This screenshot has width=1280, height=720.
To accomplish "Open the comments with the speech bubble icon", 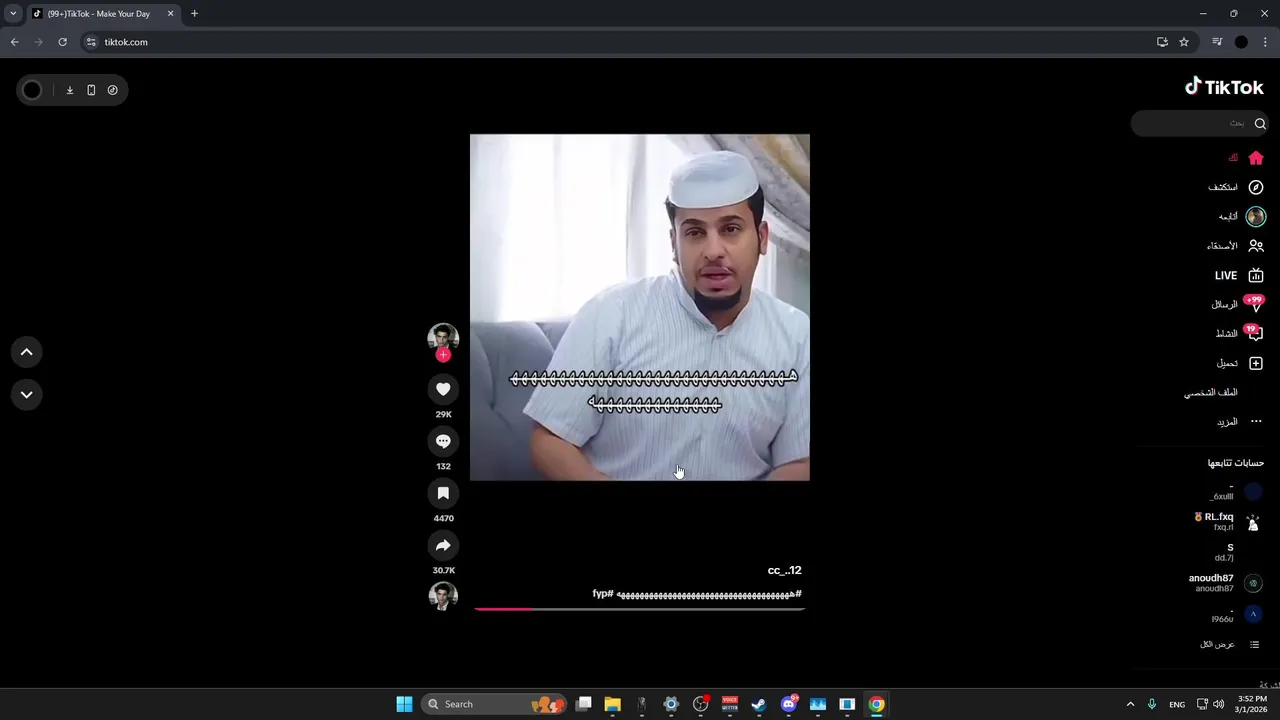I will point(443,441).
